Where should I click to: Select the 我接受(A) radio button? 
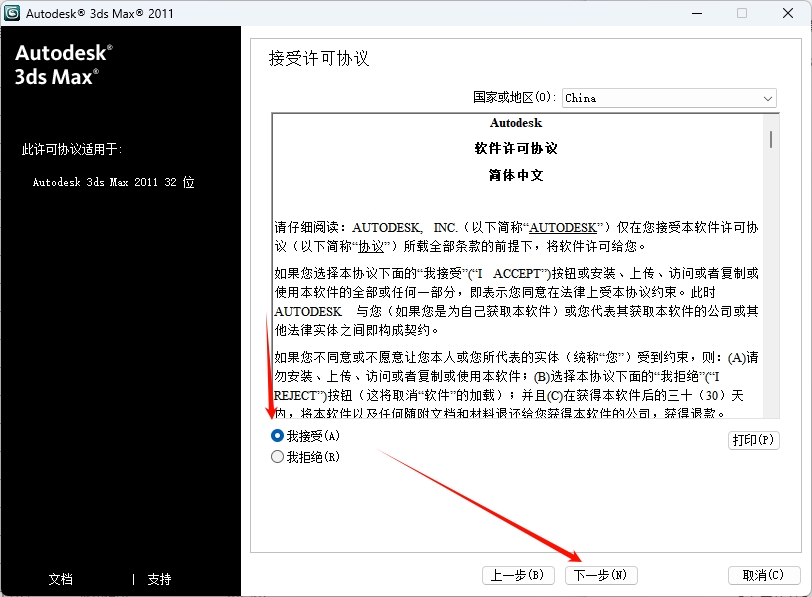pos(278,436)
